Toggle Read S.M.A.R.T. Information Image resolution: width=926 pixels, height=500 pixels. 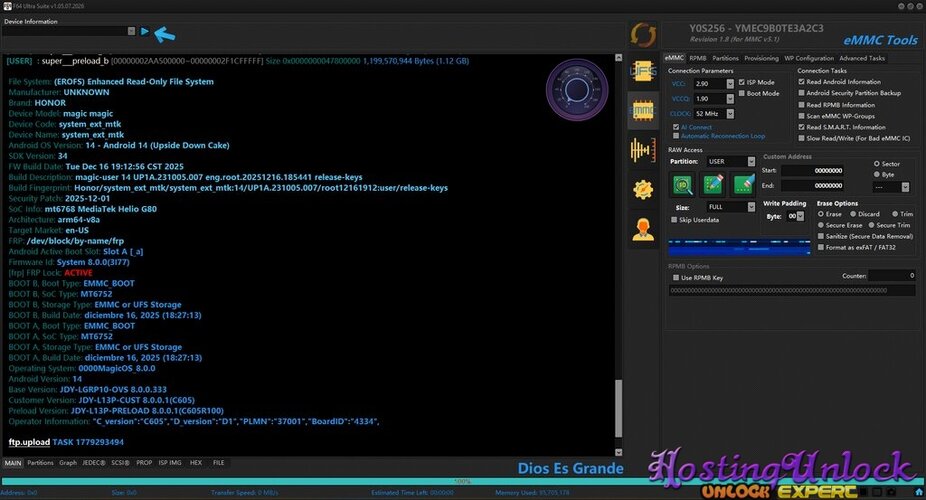(x=801, y=127)
